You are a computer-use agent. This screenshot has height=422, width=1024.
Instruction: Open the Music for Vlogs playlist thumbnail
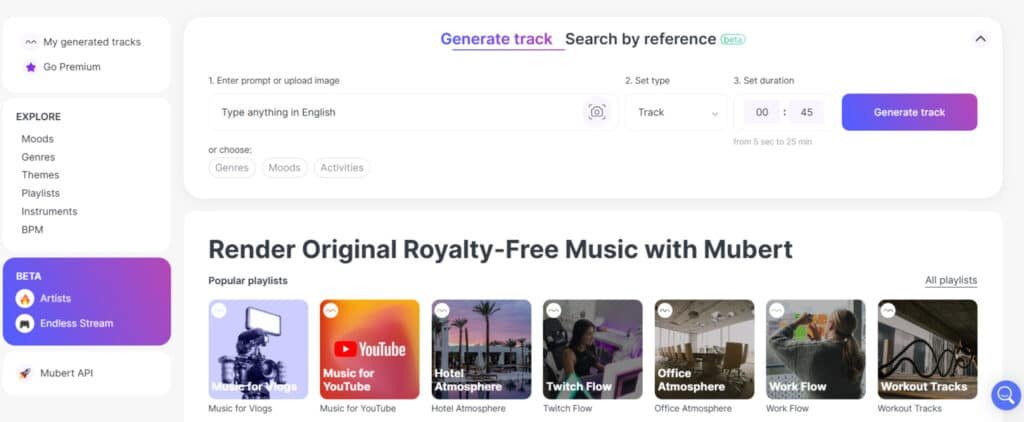click(x=258, y=349)
